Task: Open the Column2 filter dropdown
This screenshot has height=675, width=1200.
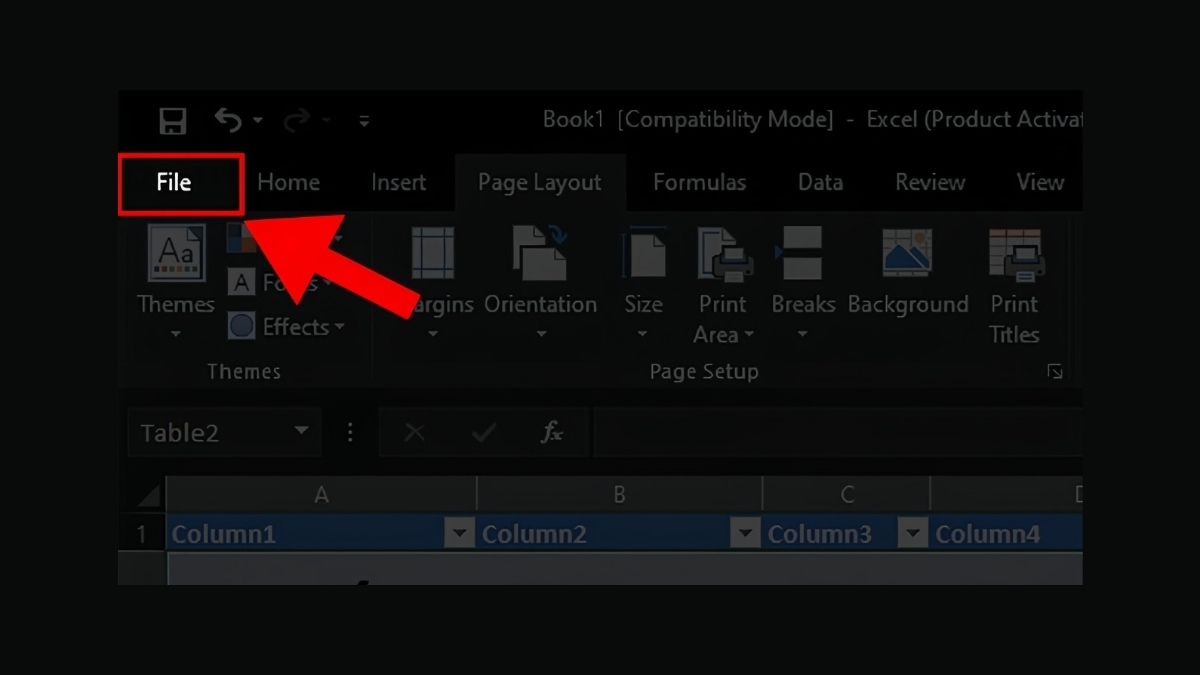Action: tap(745, 534)
